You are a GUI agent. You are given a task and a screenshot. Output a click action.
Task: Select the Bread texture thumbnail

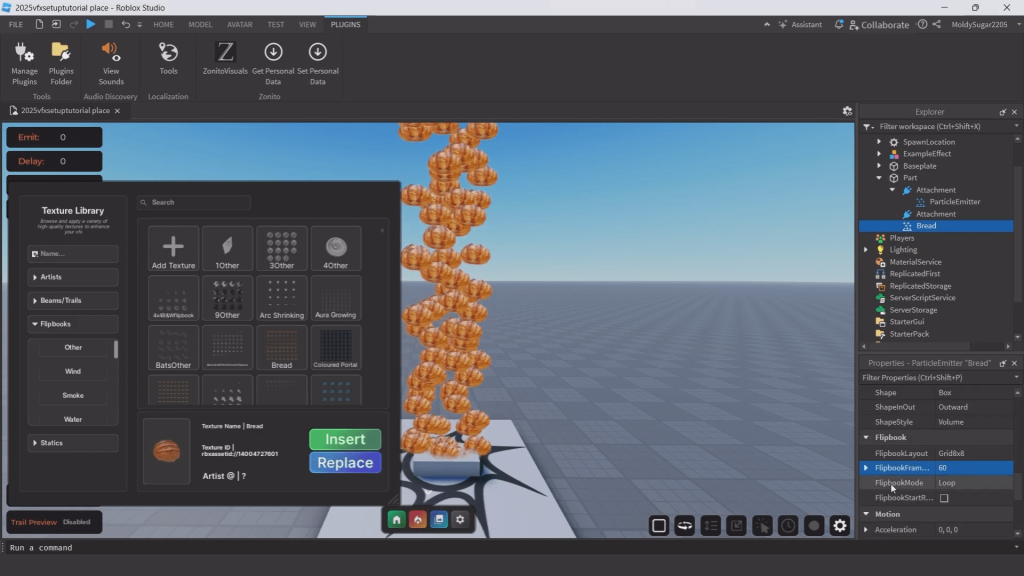[x=281, y=348]
